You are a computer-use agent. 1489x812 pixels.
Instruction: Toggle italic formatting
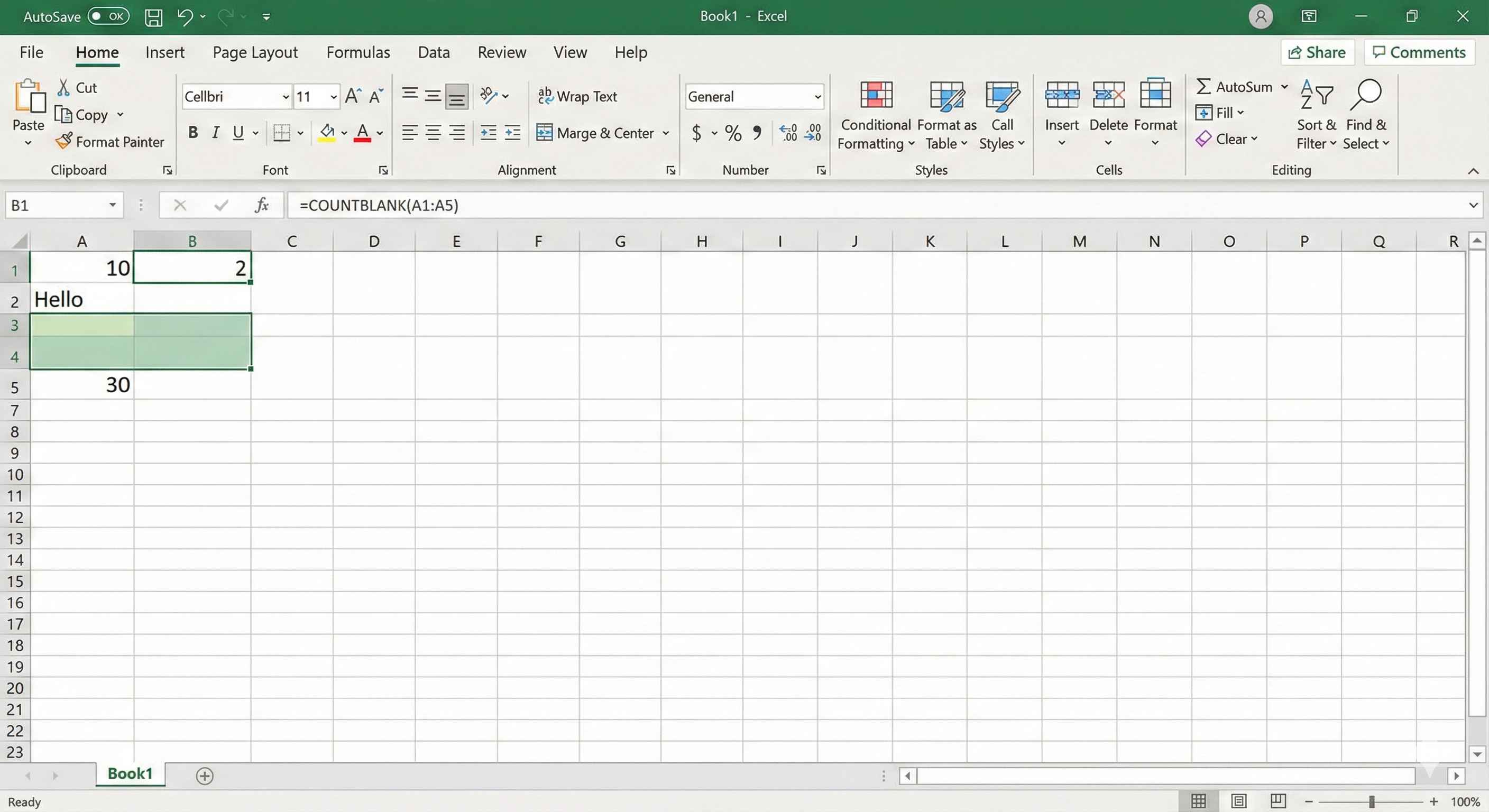pyautogui.click(x=215, y=132)
